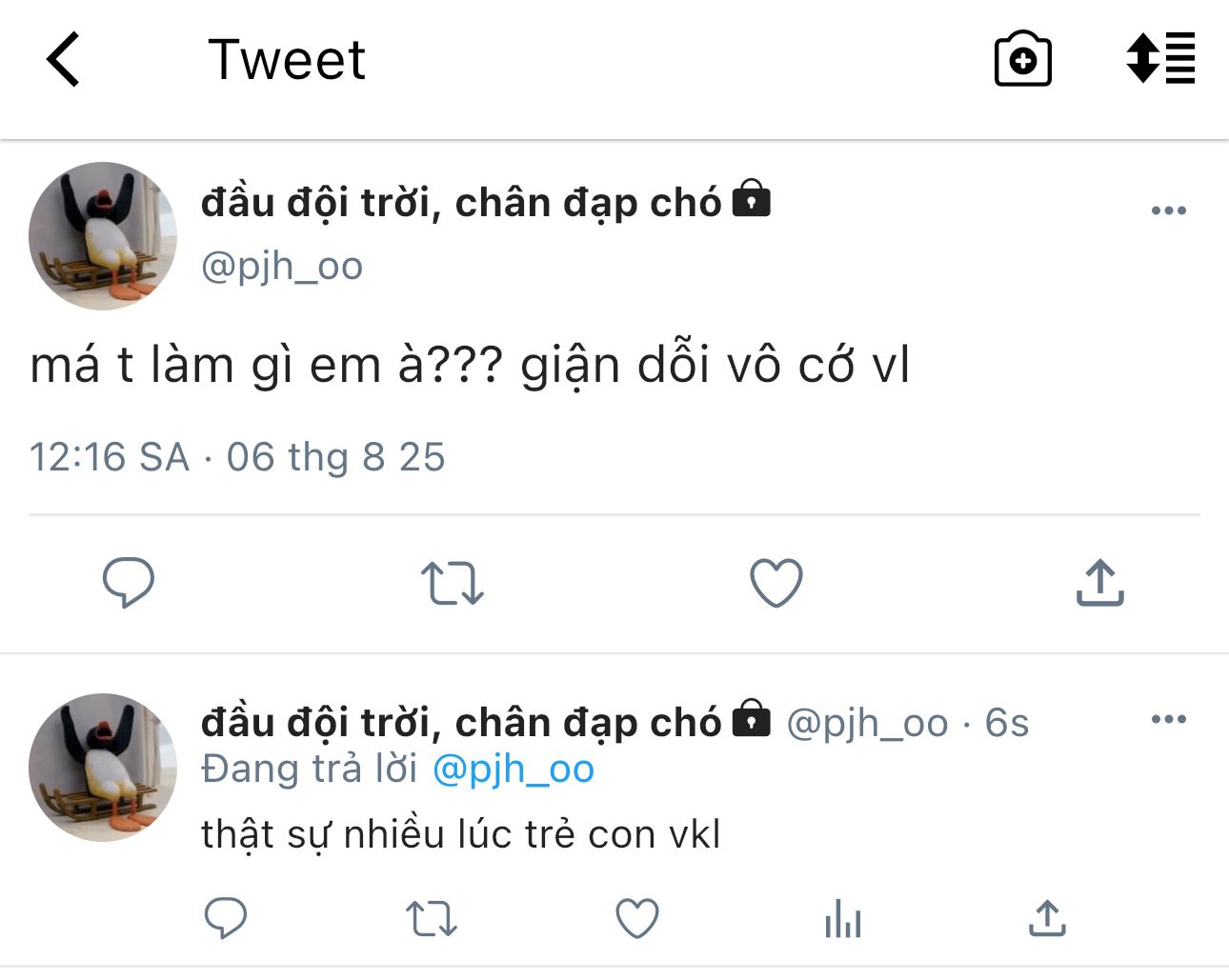Open the sort replies icon
1229x980 pixels.
(1160, 58)
